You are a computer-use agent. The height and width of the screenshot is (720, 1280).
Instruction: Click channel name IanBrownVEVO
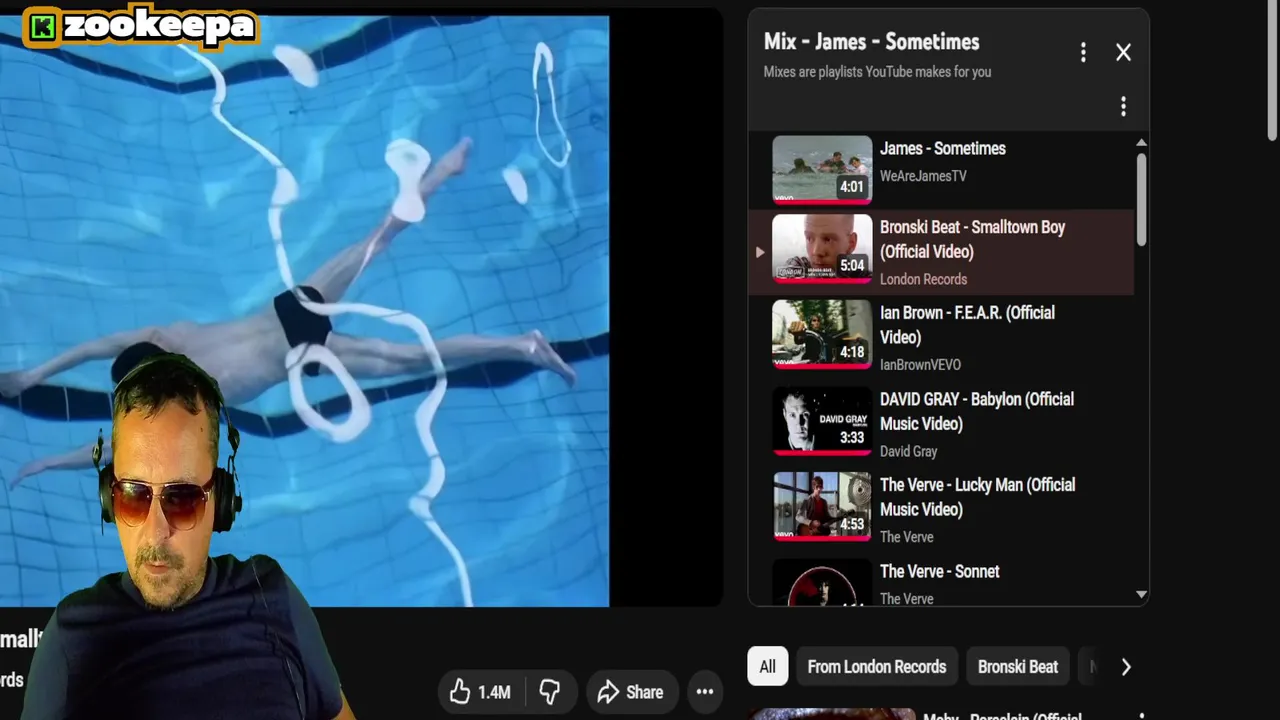(920, 365)
